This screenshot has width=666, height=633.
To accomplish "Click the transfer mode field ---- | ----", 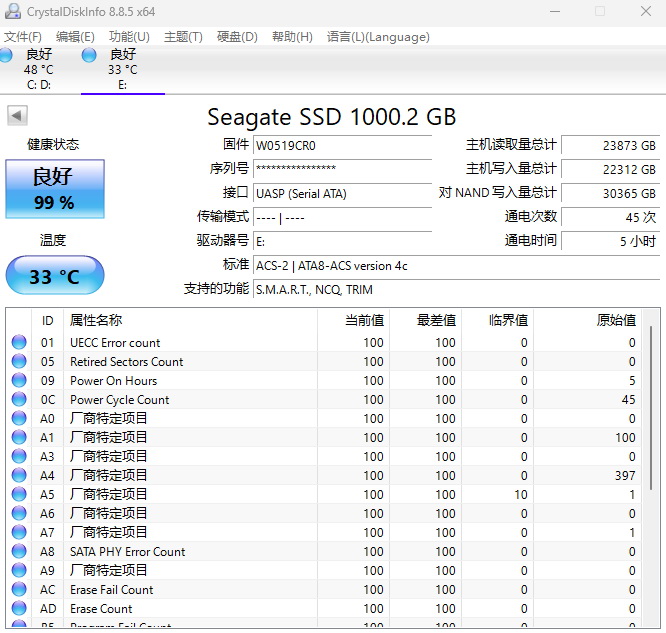I will [x=342, y=218].
